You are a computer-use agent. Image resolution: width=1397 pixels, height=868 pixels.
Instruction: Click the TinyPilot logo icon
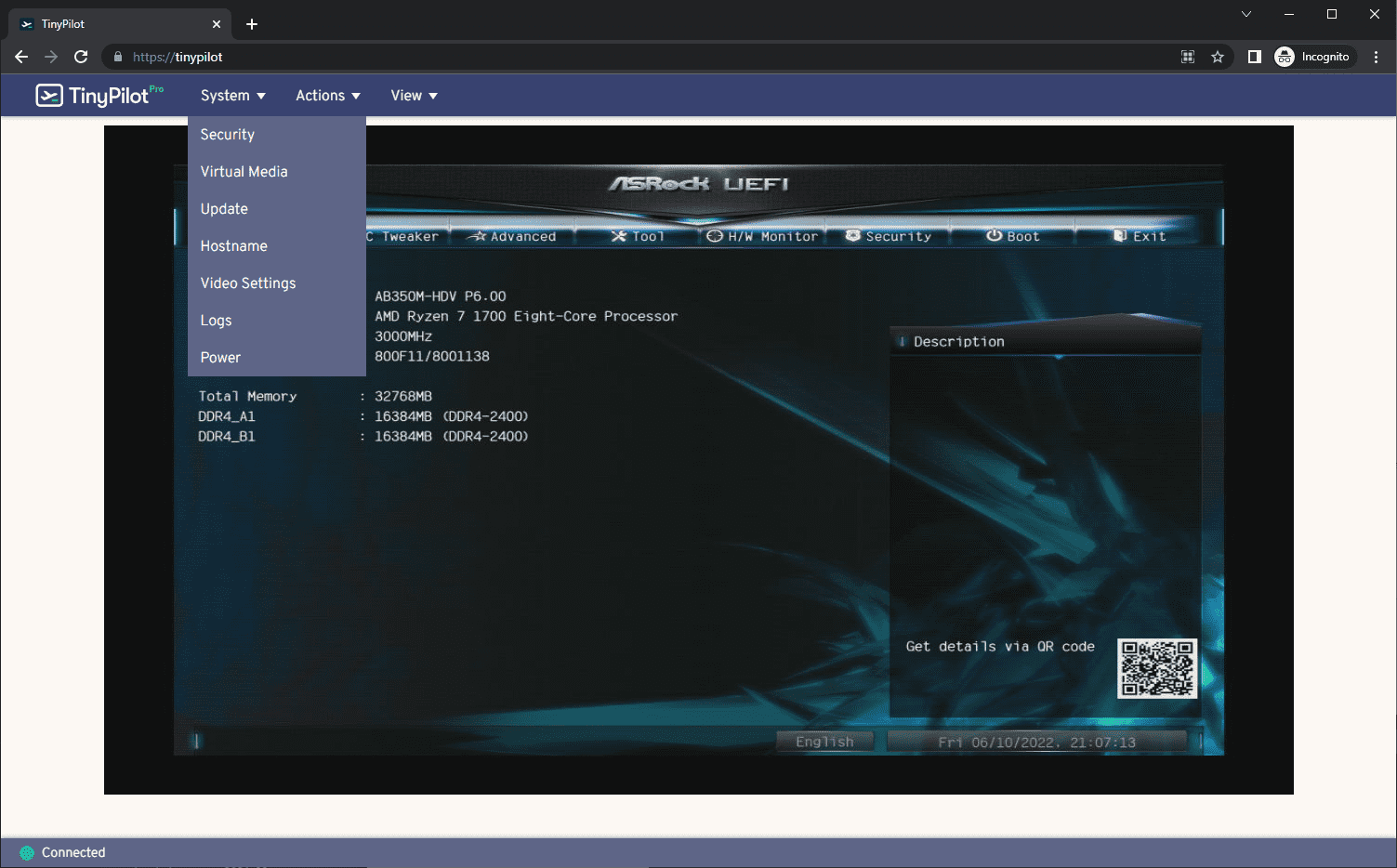(49, 96)
